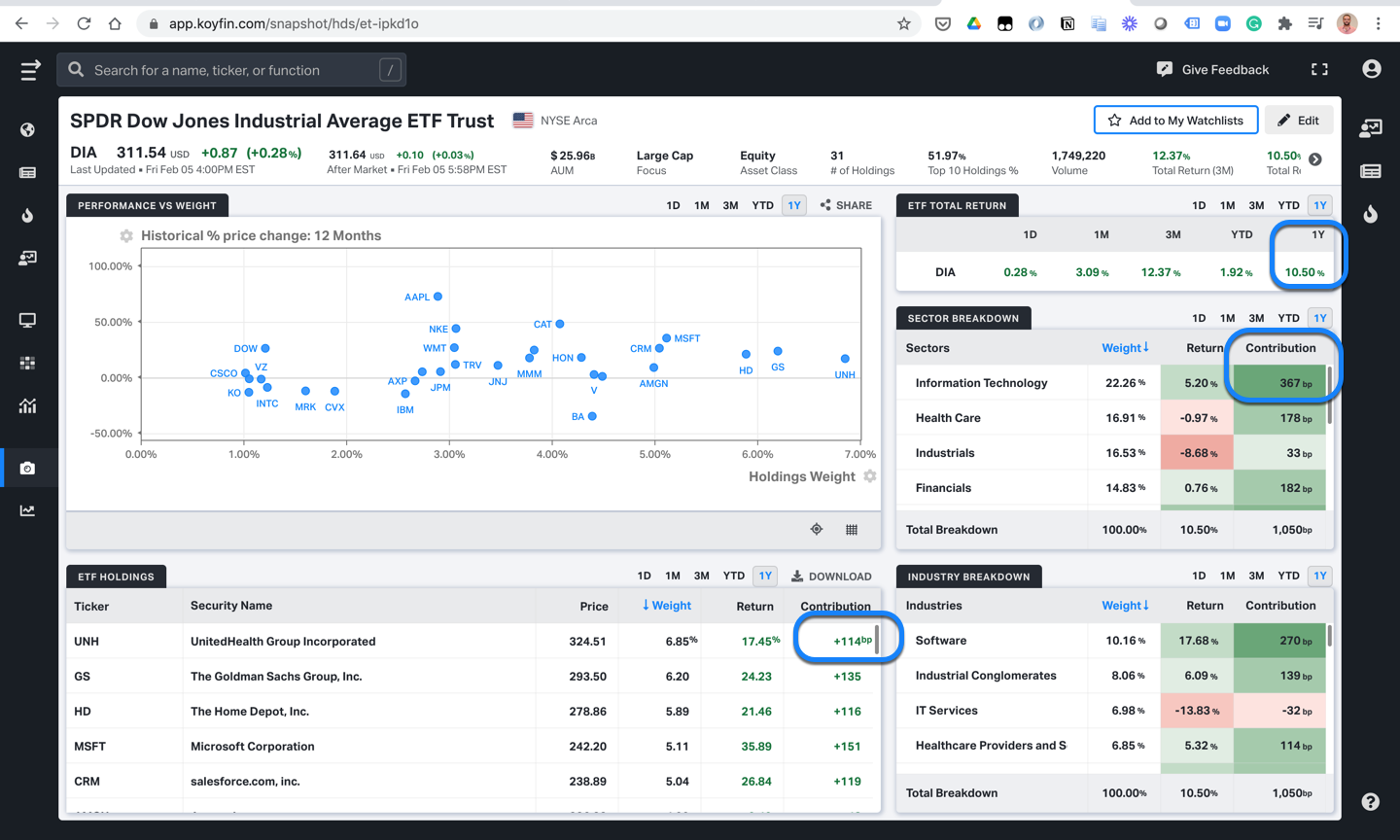Sort ETF Holdings by Weight column

click(666, 606)
